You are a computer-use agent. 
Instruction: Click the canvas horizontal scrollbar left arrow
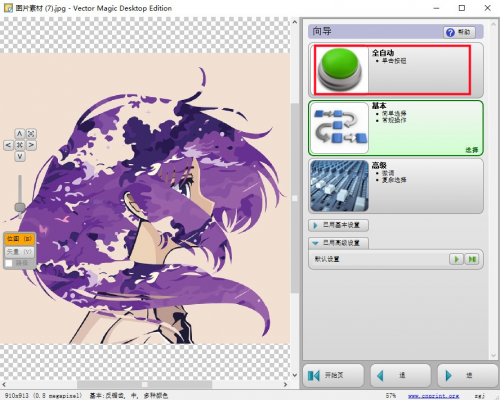(x=4, y=384)
